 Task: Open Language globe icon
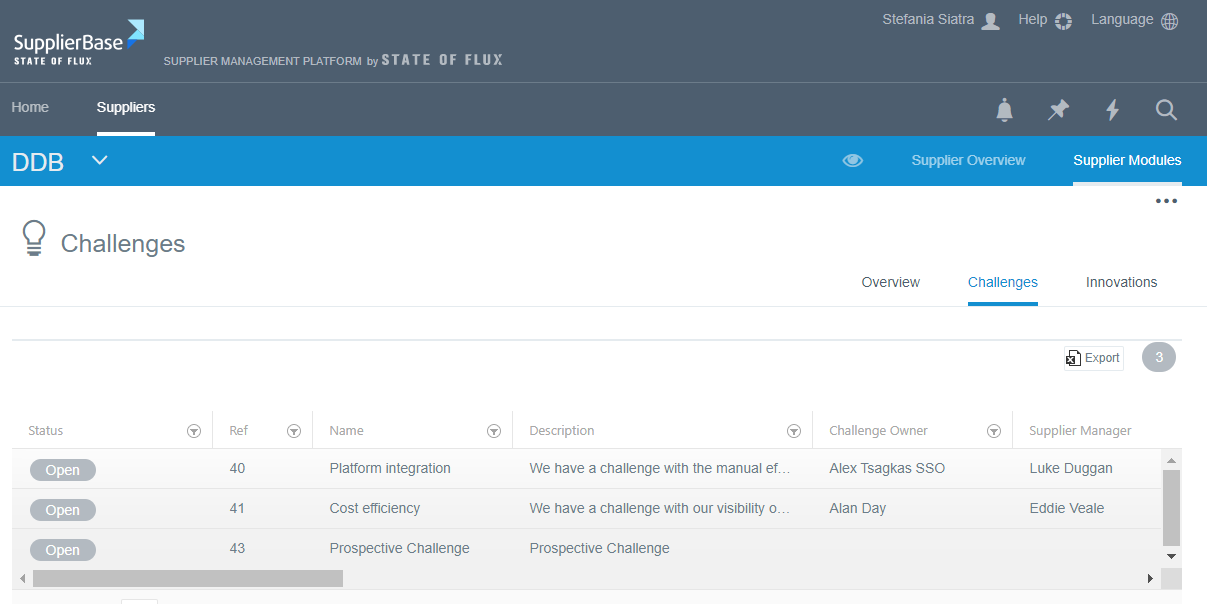(1169, 21)
